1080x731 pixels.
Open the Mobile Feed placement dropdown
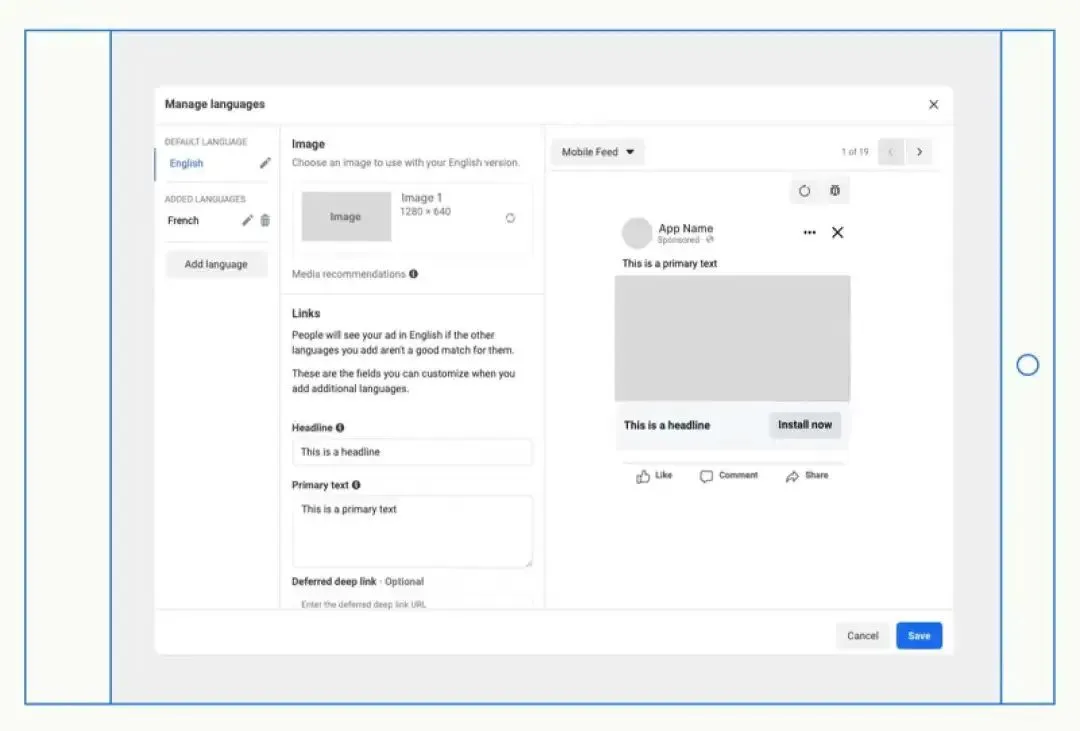[x=597, y=152]
